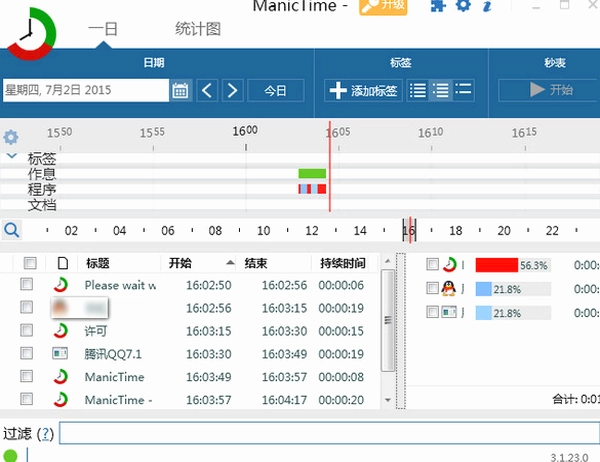The width and height of the screenshot is (600, 462).
Task: Click the 21.8% bar beside QQ penguin
Action: 484,289
